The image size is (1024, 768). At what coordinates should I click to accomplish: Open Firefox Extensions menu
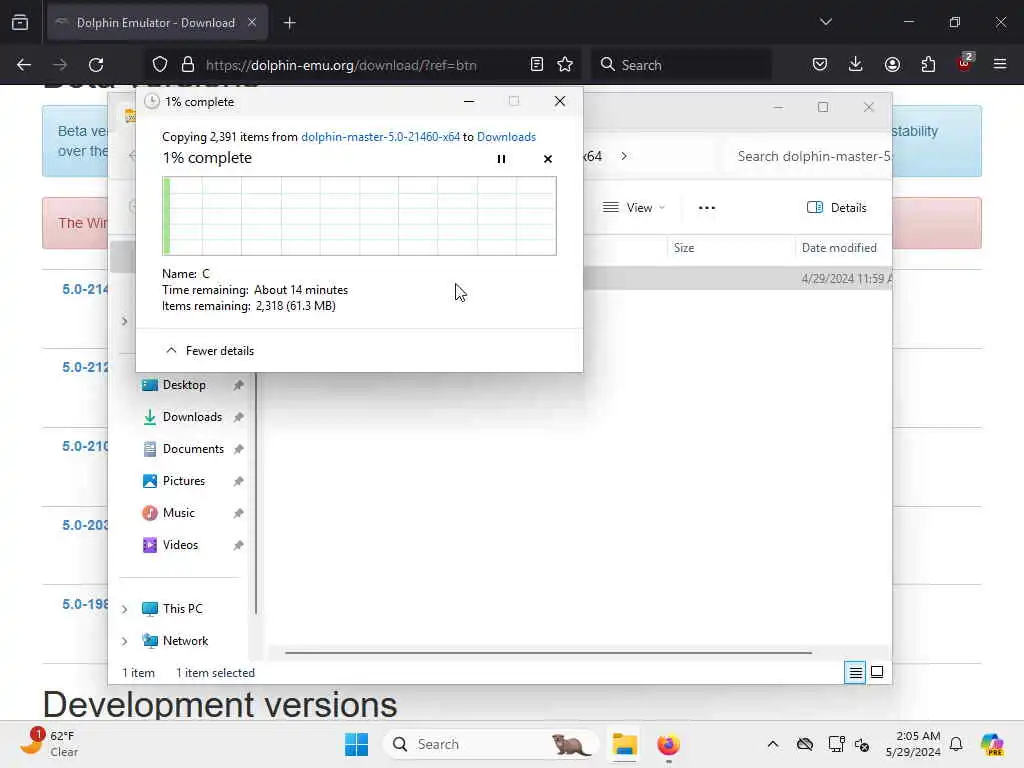click(928, 65)
